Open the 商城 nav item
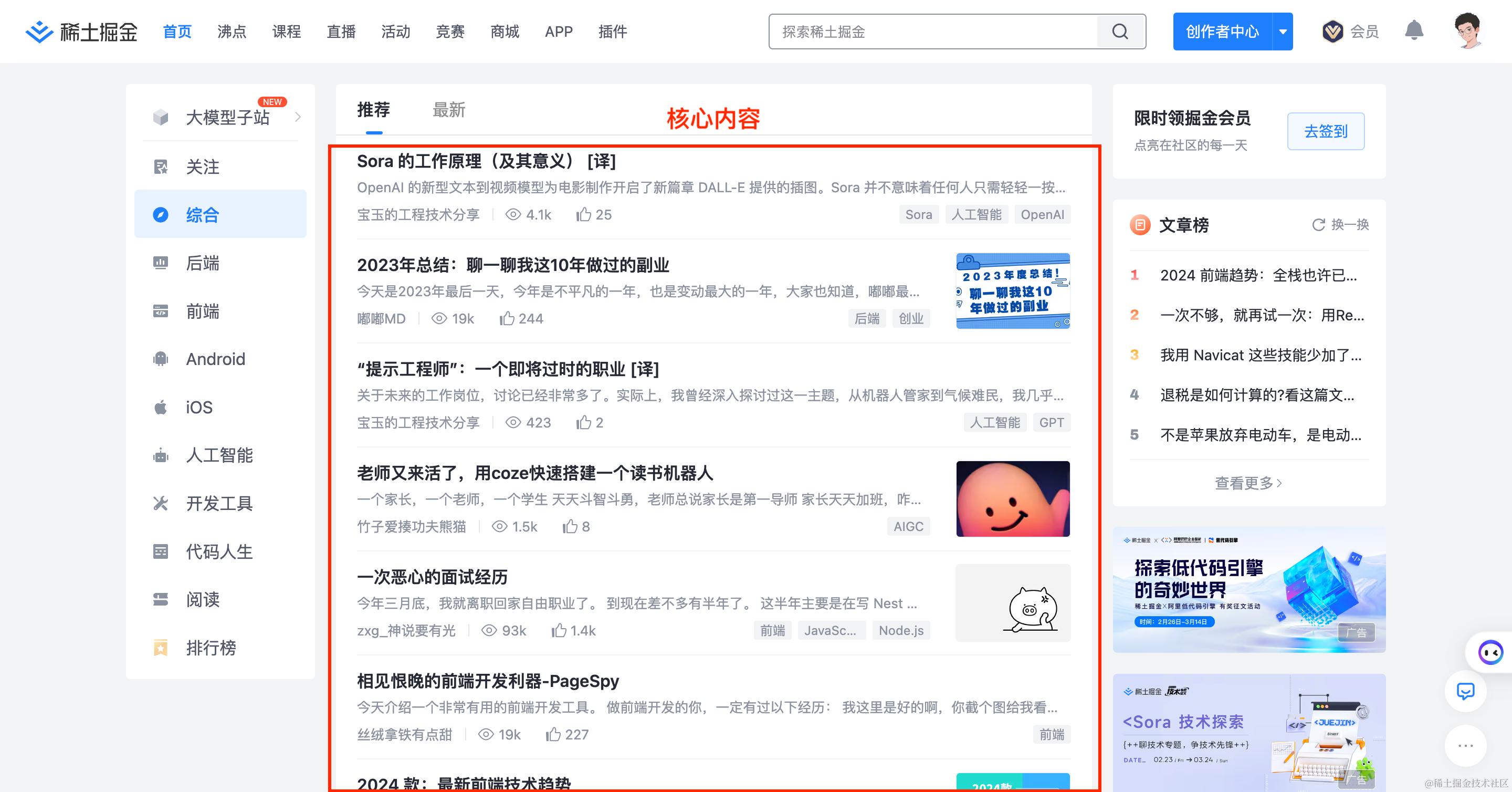Image resolution: width=1512 pixels, height=792 pixels. [x=505, y=32]
